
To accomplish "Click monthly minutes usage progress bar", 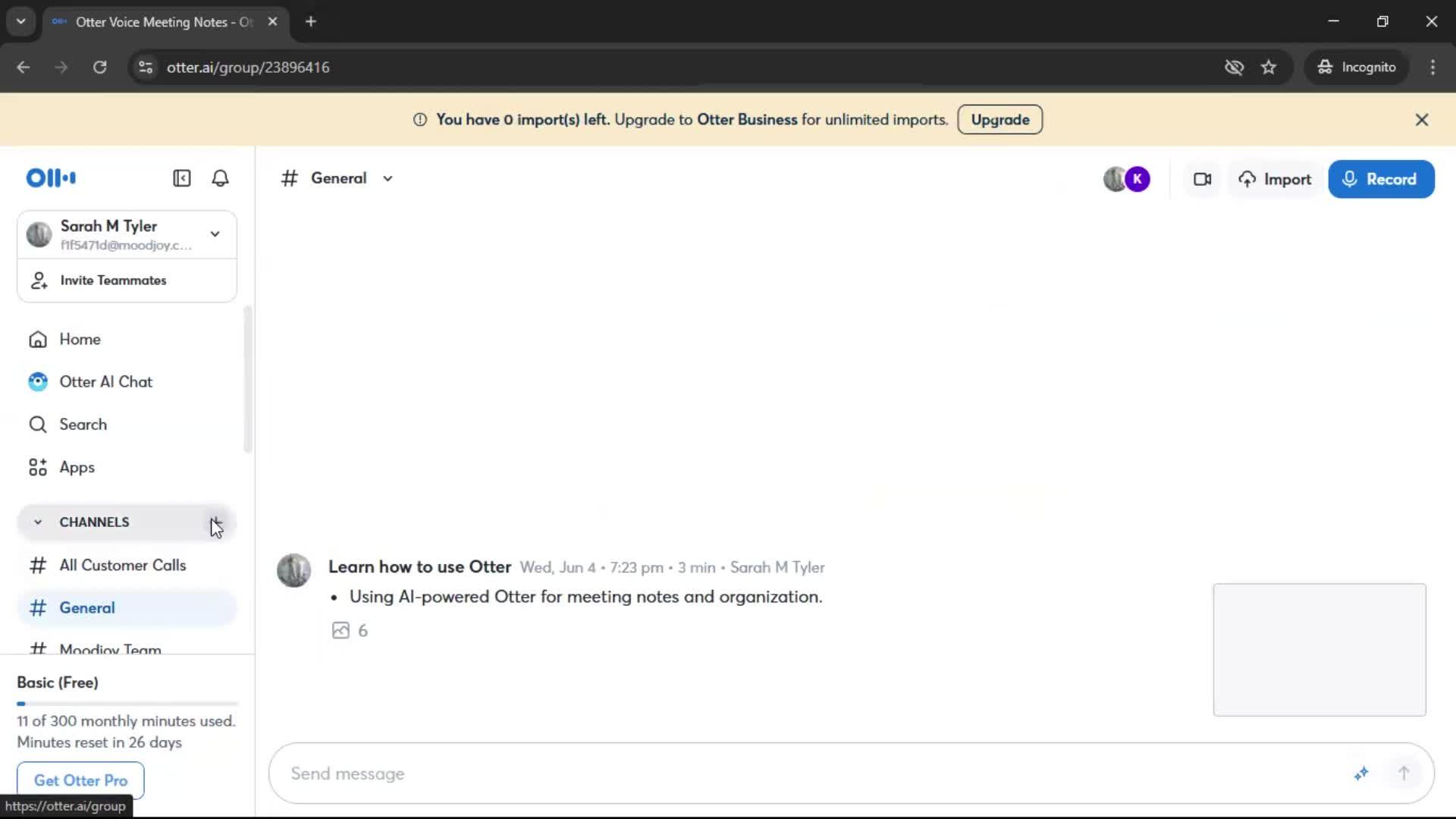I will pos(127,704).
